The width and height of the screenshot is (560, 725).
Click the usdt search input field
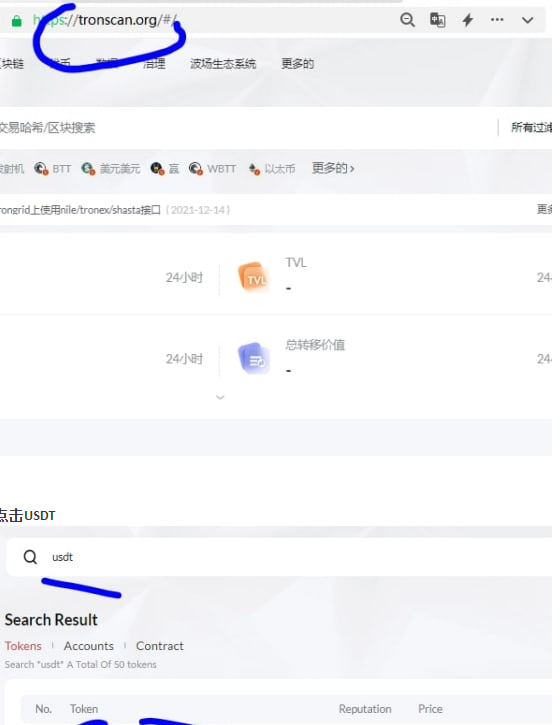click(x=279, y=557)
